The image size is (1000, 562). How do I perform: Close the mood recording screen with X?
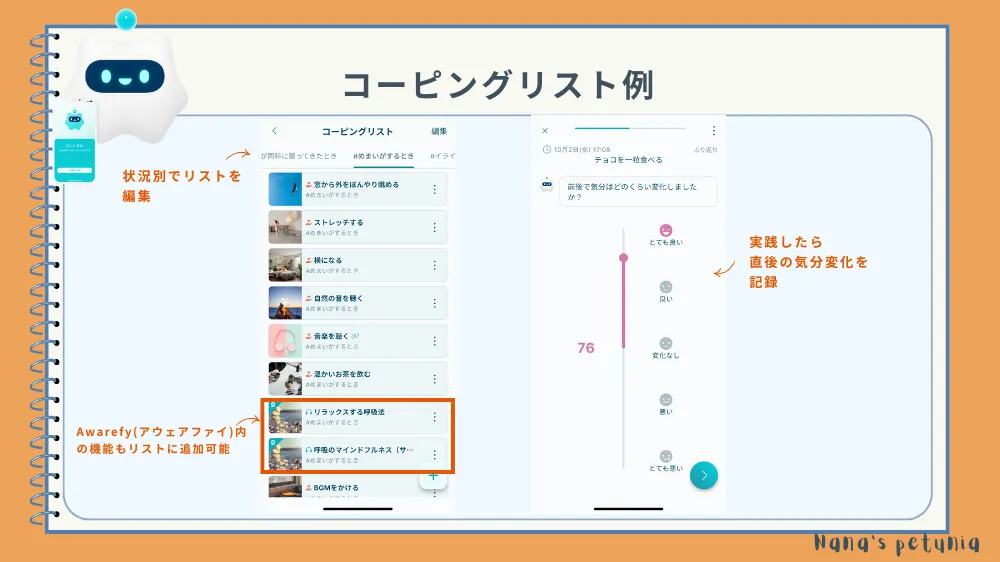(545, 131)
